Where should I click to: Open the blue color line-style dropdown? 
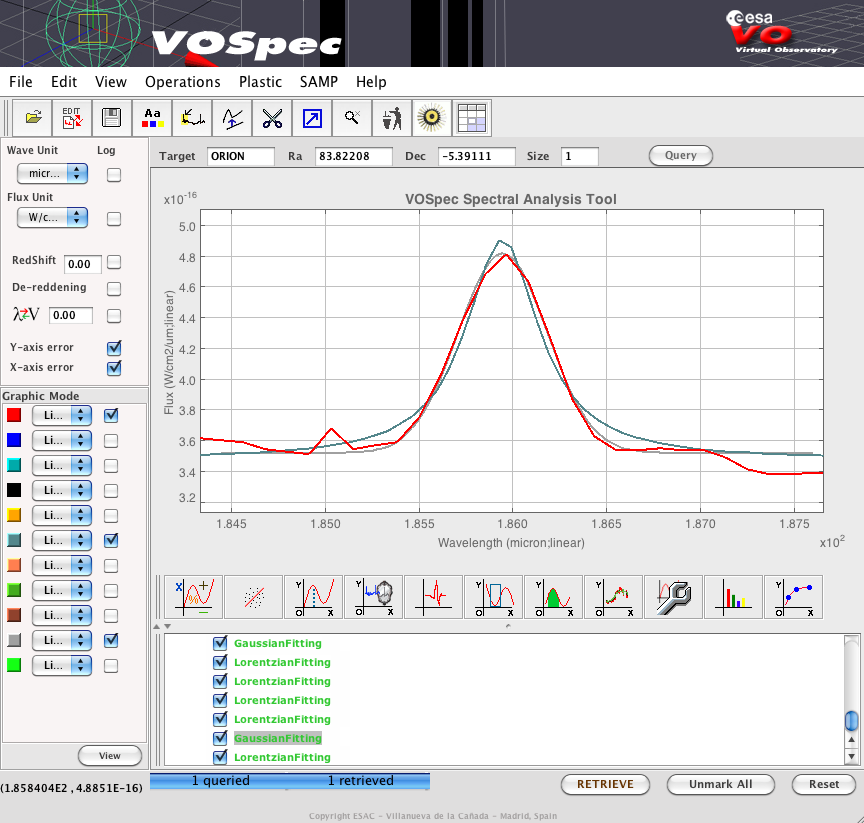click(62, 440)
